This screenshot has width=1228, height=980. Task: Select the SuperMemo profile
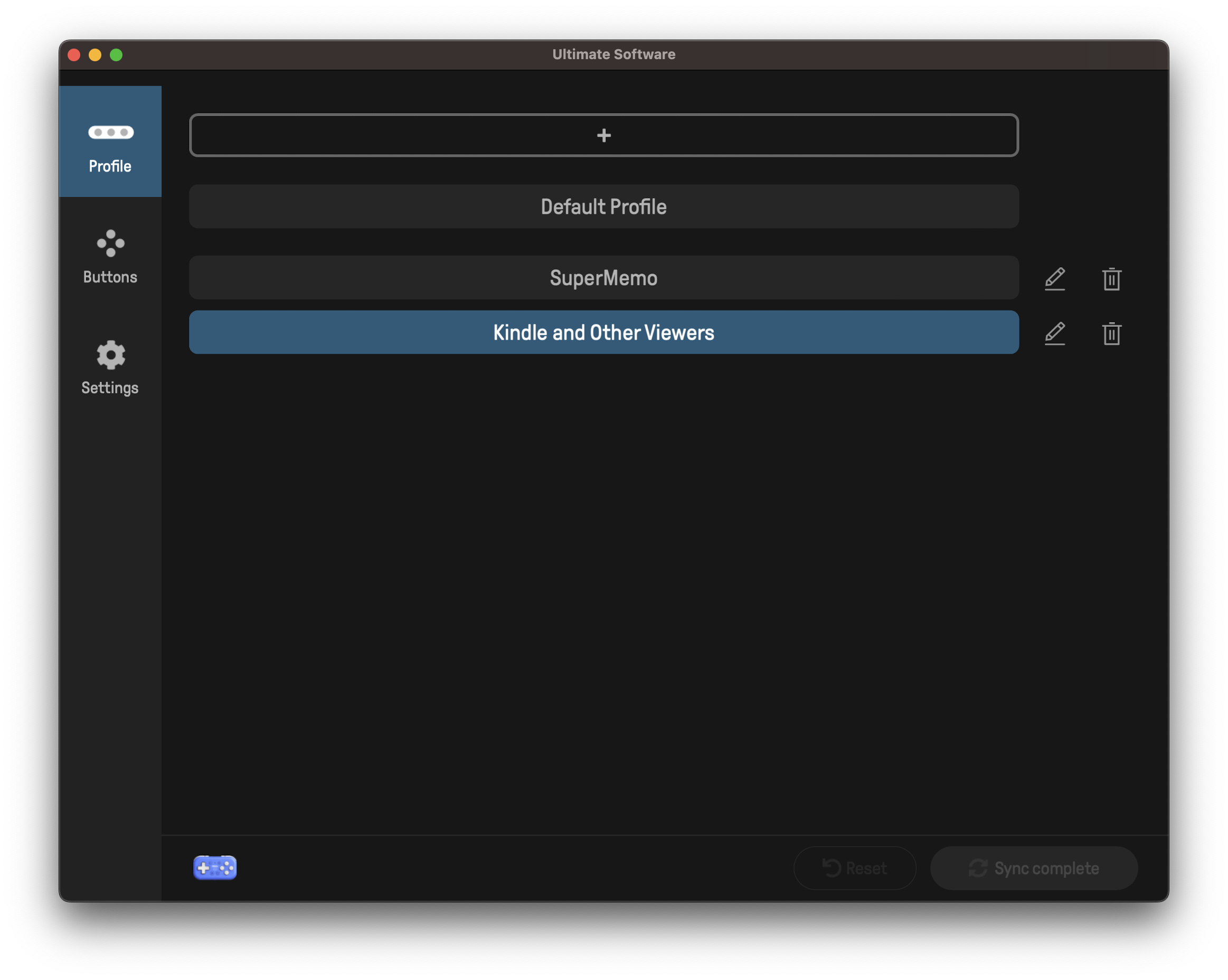tap(604, 278)
